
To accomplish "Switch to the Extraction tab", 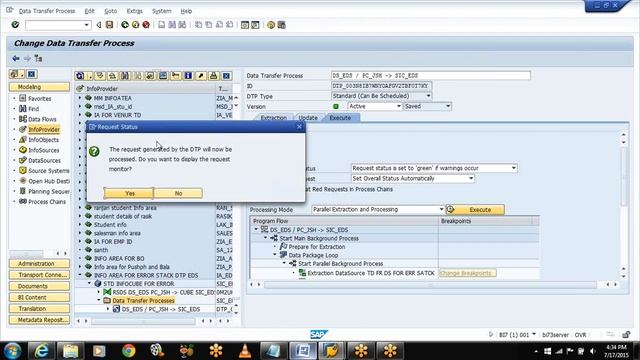I will coord(273,118).
